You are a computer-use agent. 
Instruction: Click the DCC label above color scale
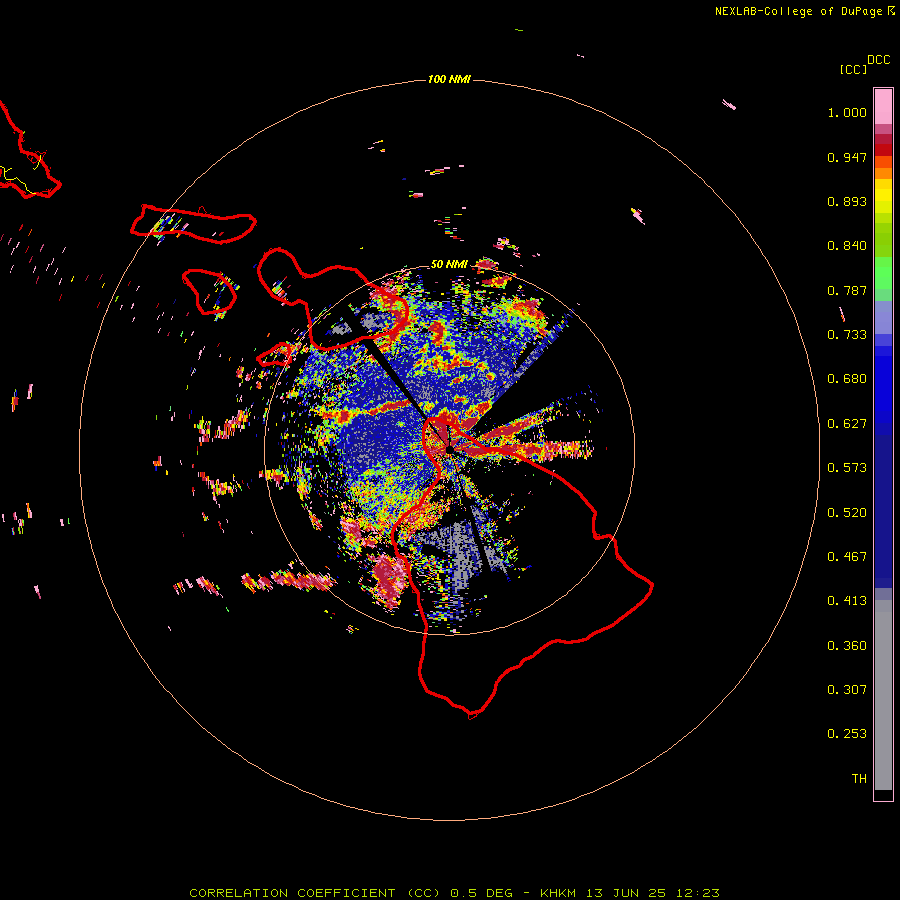[x=879, y=60]
